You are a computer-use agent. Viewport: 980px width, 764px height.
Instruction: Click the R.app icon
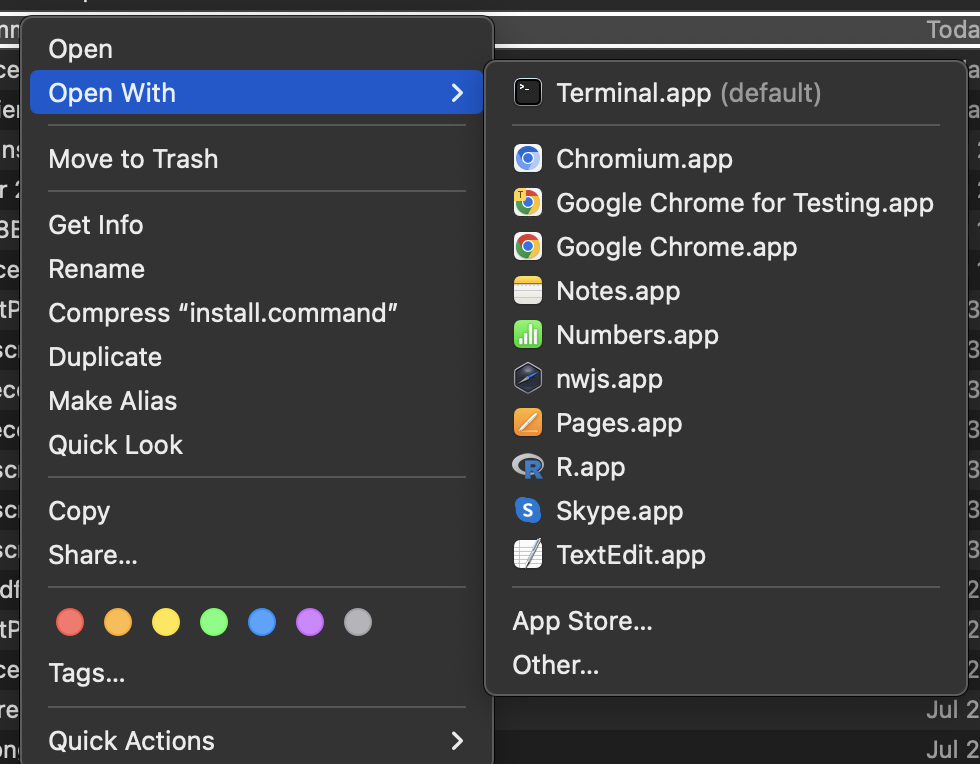pos(528,467)
